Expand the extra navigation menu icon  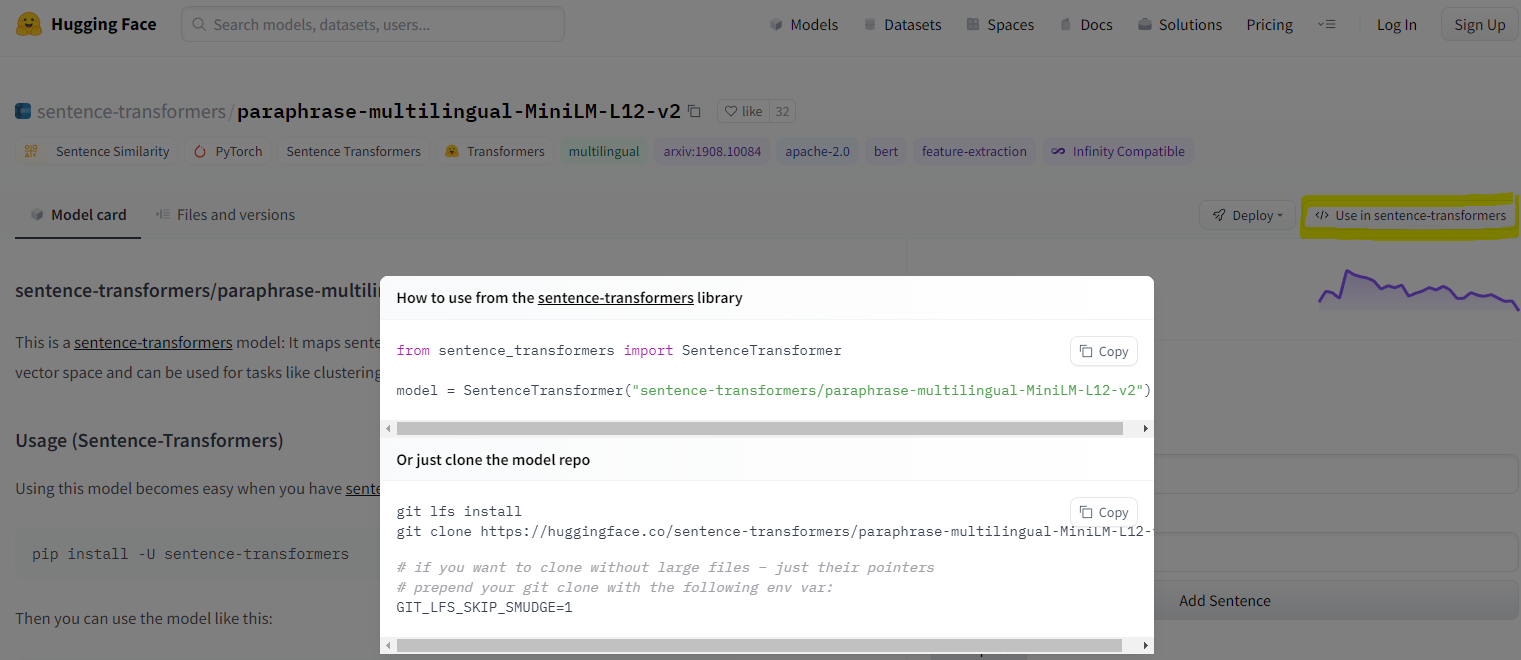tap(1326, 24)
